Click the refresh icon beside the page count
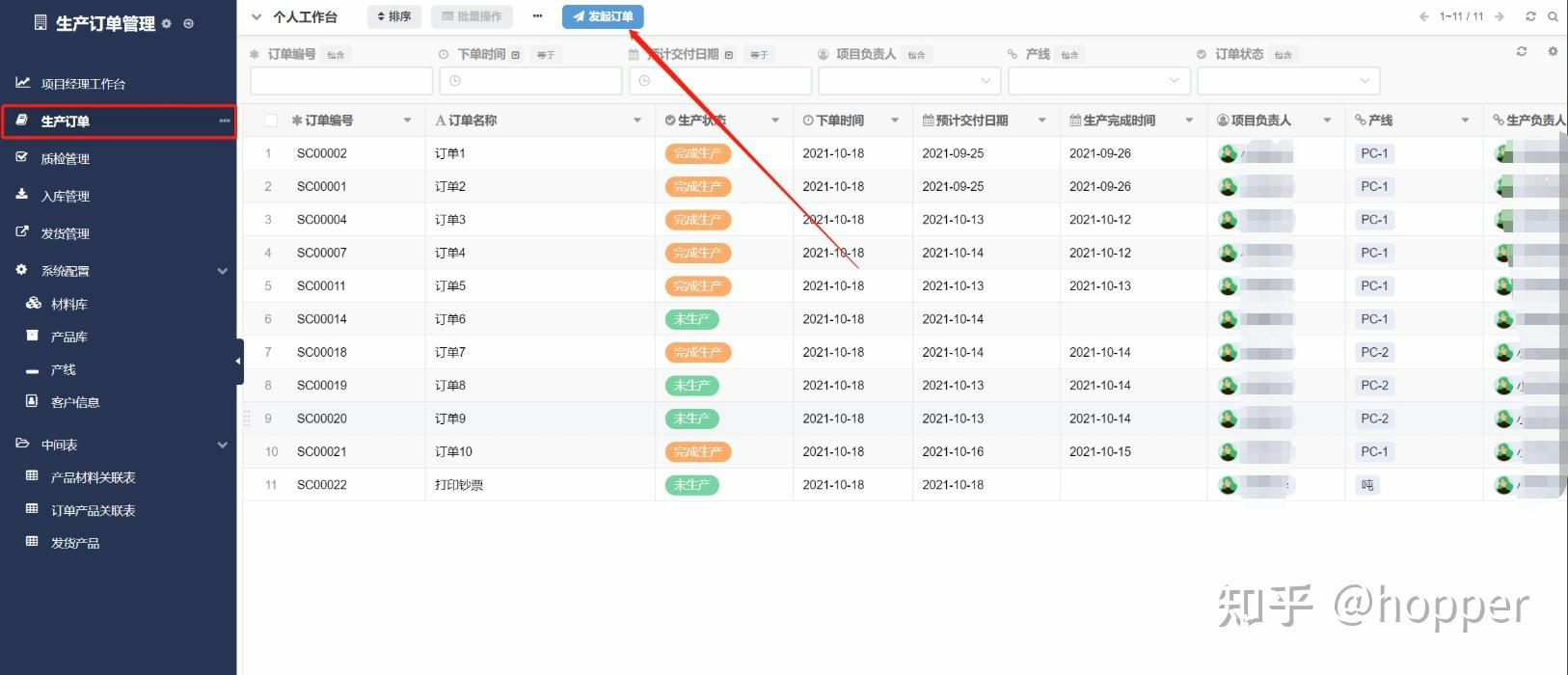Screen dimensions: 1568x675 (1530, 16)
